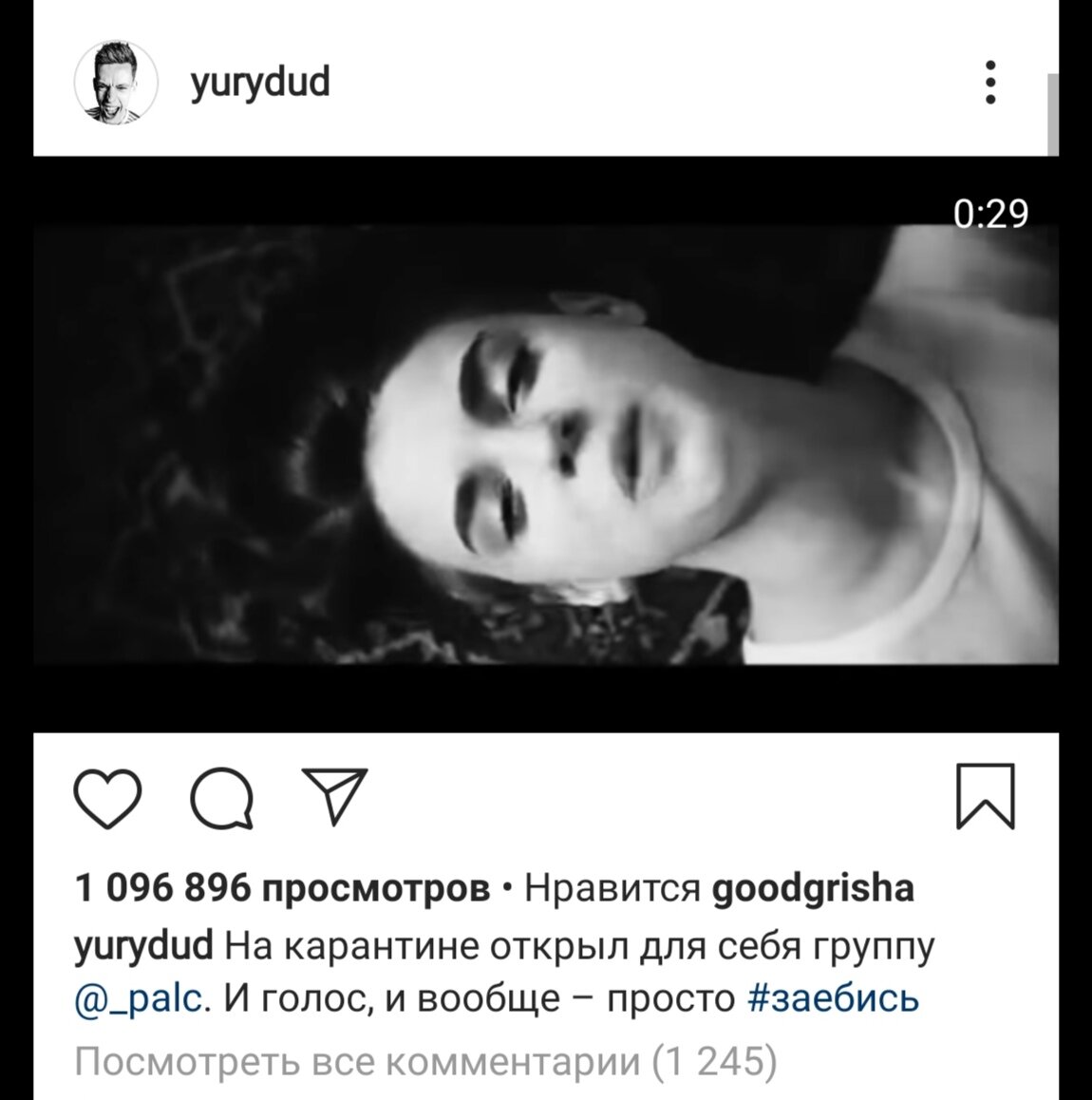
Task: Open the #заебись hashtag
Action: click(x=834, y=996)
